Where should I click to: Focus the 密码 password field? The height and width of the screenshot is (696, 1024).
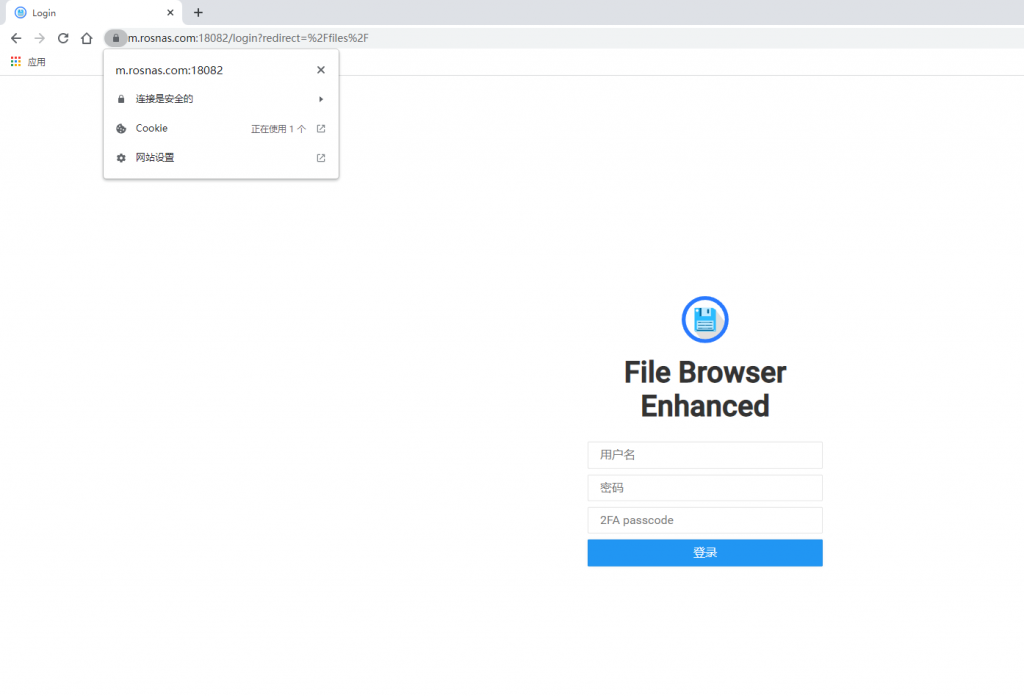click(705, 488)
